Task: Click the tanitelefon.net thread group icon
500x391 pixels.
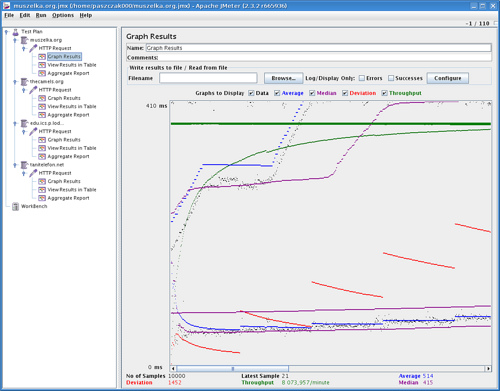Action: pos(24,165)
